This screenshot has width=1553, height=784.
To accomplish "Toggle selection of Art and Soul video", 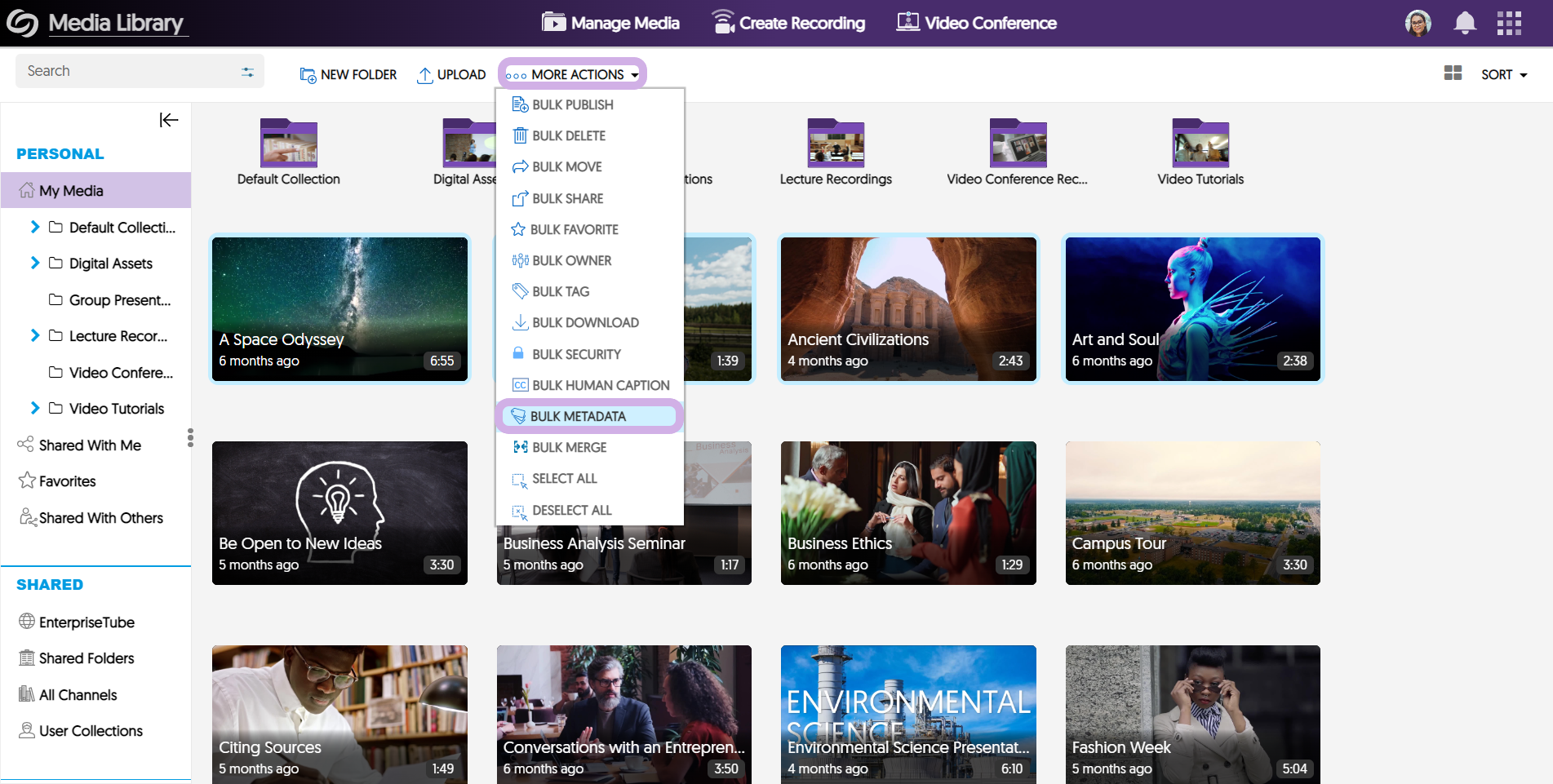I will (x=1192, y=308).
